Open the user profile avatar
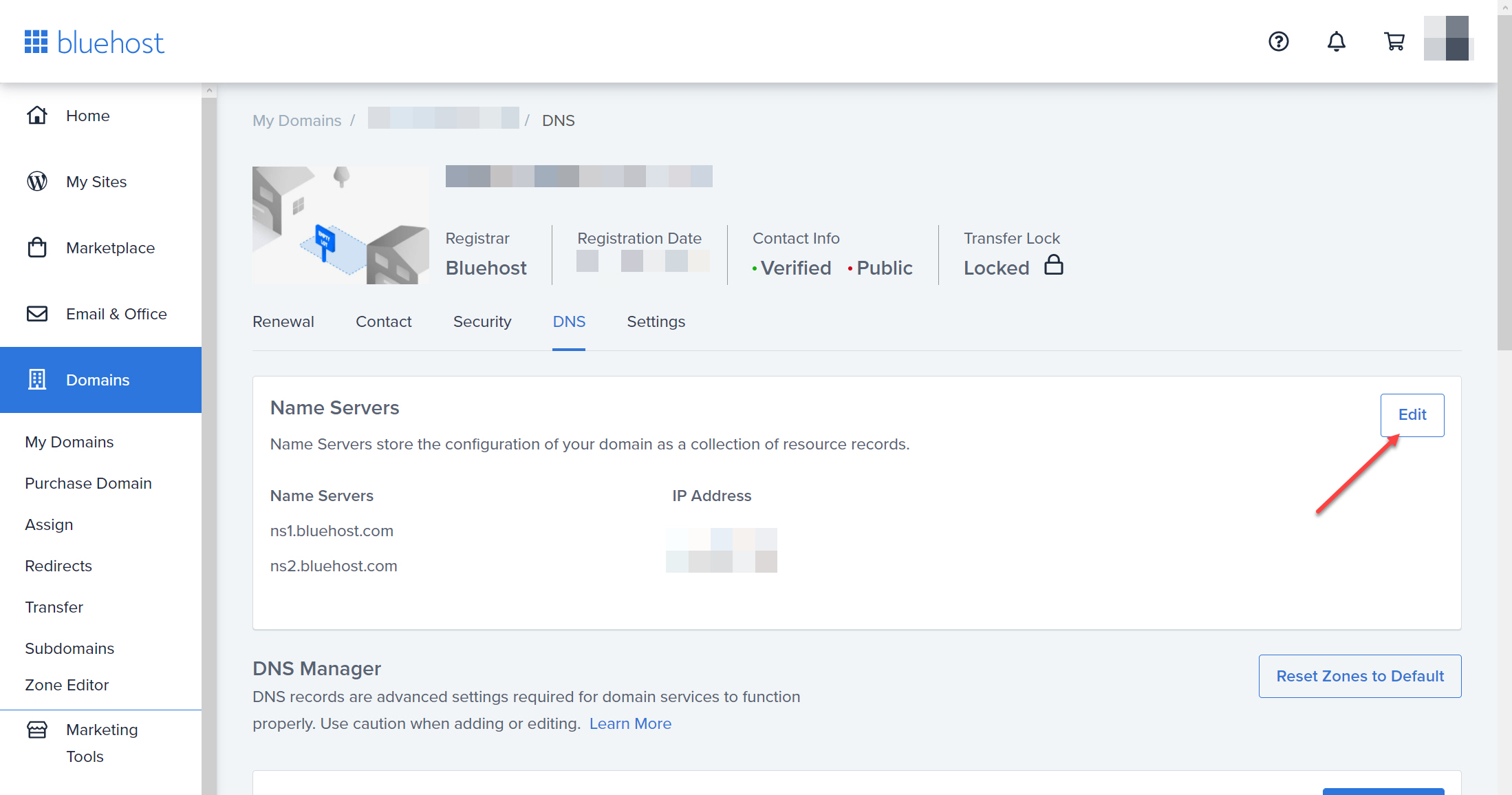Image resolution: width=1512 pixels, height=795 pixels. (x=1446, y=39)
